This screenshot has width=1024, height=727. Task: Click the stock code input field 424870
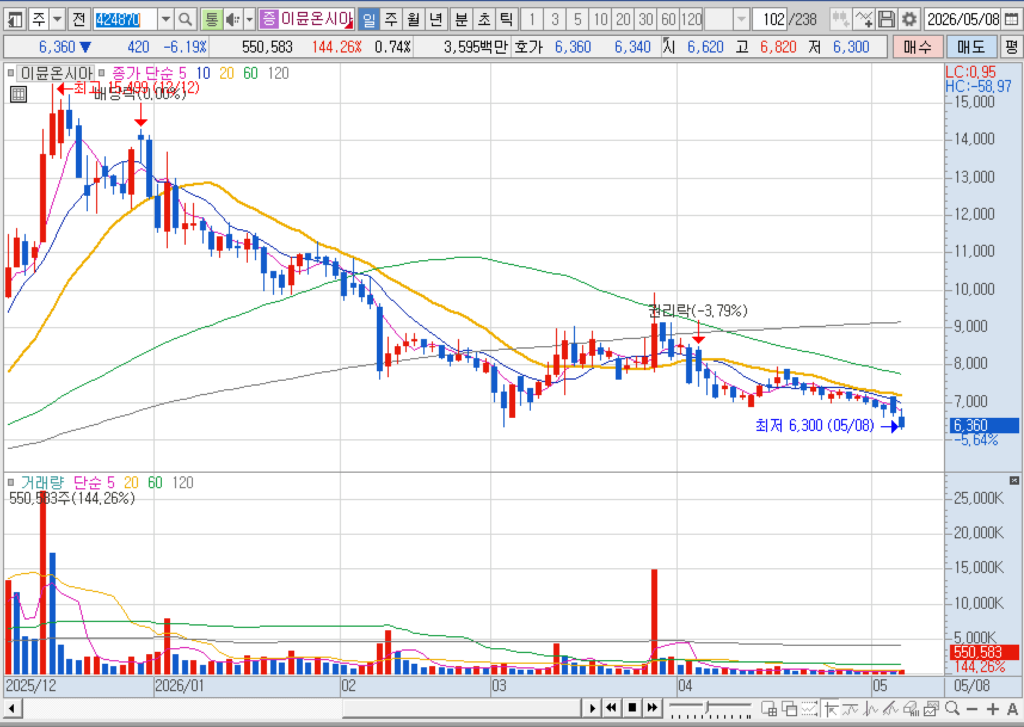tap(125, 20)
